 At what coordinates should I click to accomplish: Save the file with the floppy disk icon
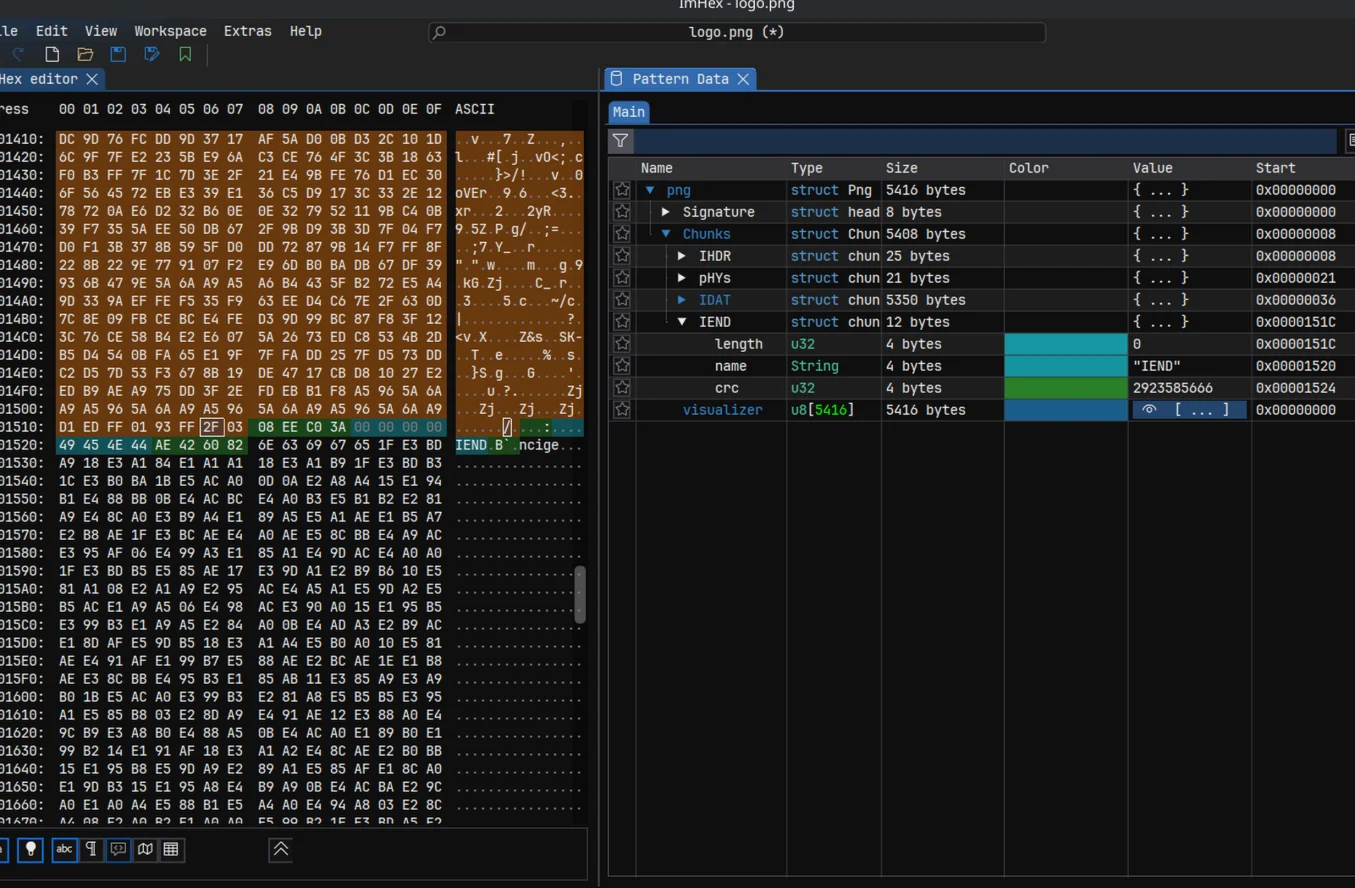[118, 55]
